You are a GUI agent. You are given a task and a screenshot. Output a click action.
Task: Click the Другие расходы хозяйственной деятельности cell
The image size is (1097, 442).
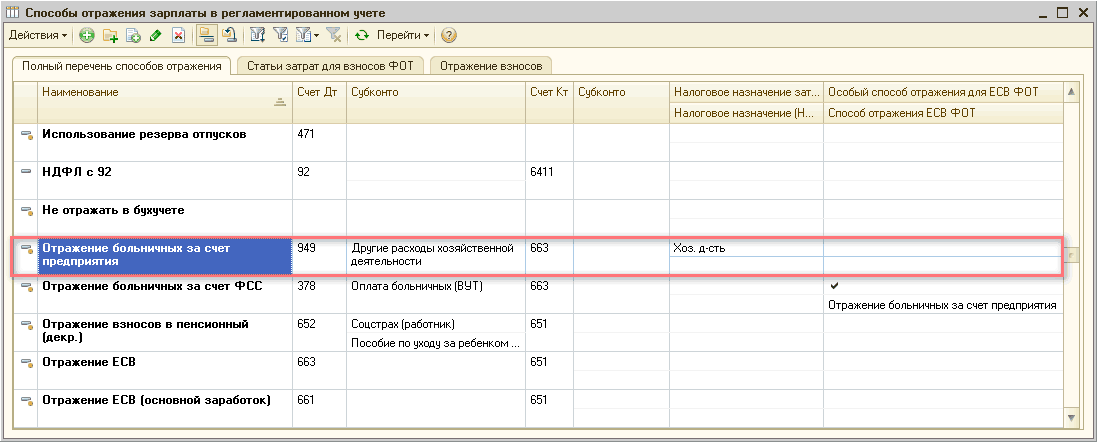[436, 255]
